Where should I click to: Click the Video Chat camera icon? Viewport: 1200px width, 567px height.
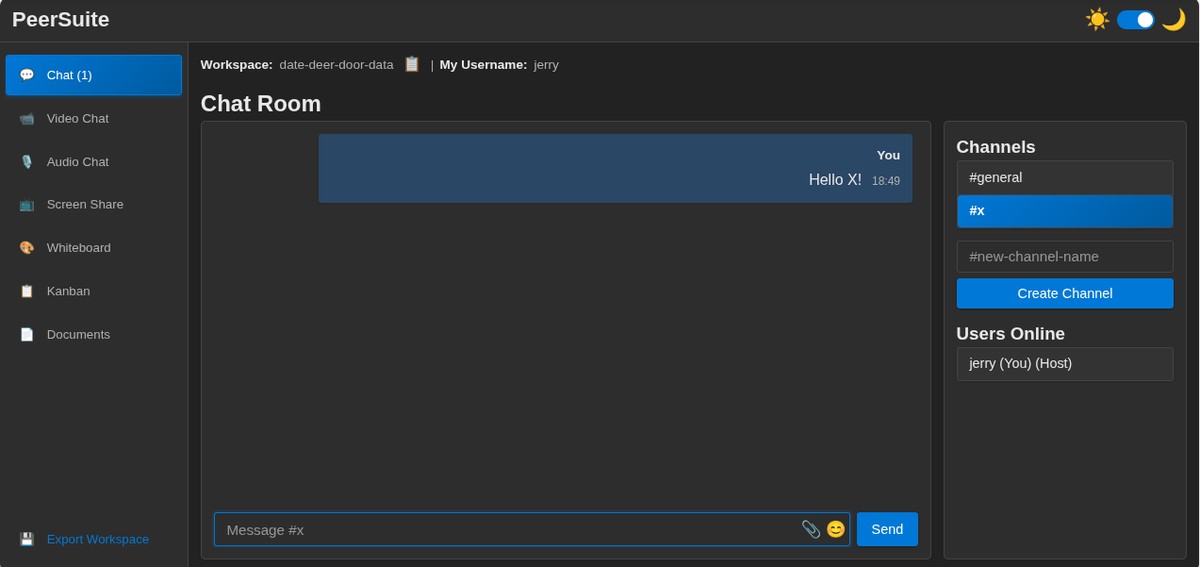point(27,119)
